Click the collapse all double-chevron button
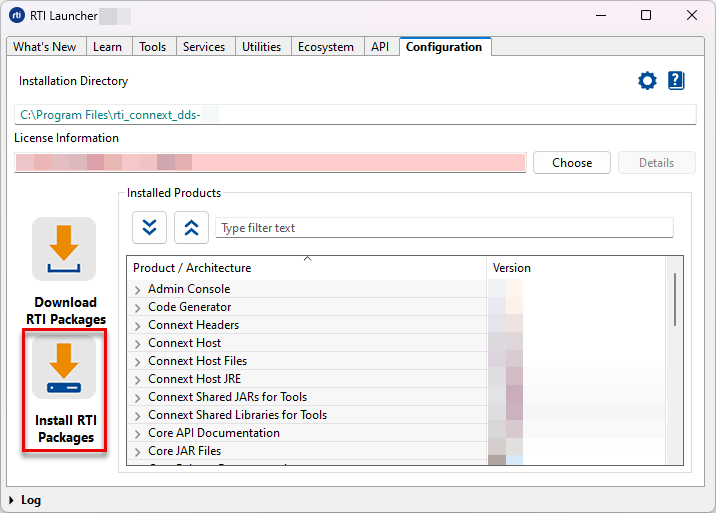 [191, 227]
